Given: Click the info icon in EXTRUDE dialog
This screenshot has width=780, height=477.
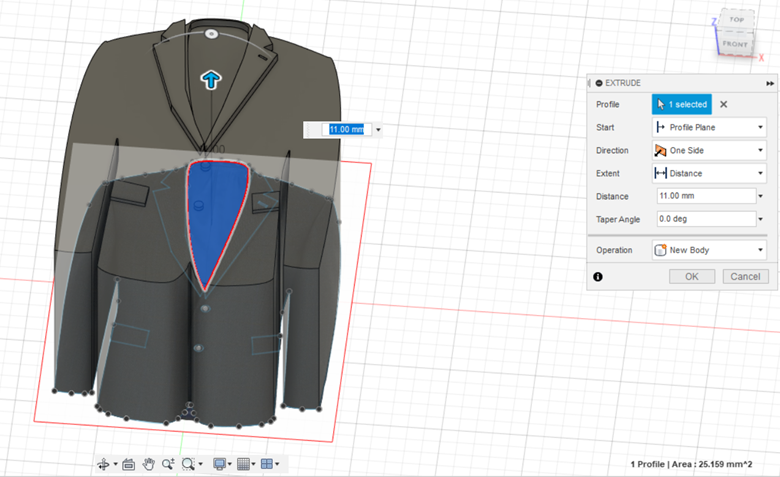Looking at the screenshot, I should point(598,277).
